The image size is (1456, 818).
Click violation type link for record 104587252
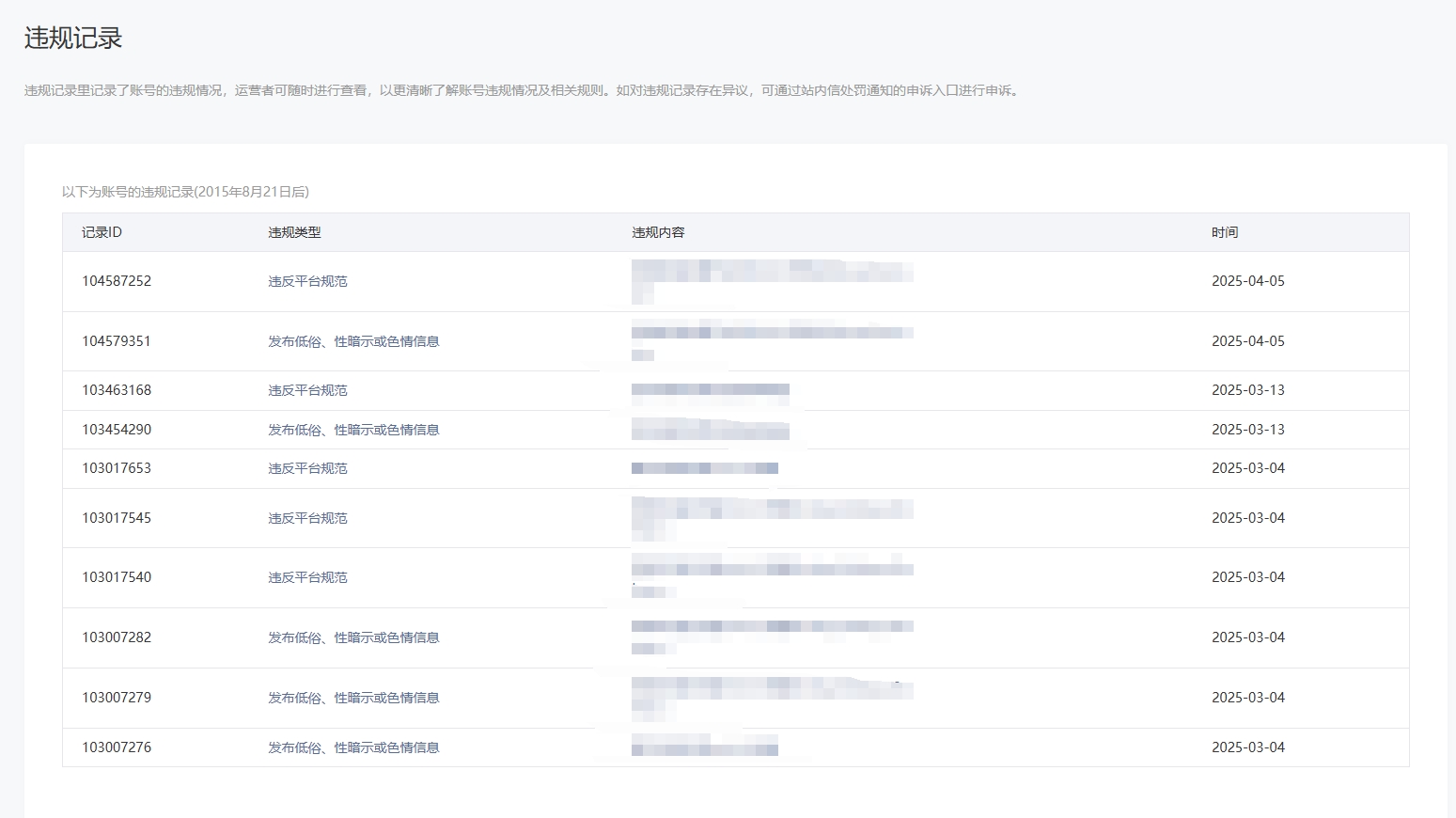click(x=307, y=281)
